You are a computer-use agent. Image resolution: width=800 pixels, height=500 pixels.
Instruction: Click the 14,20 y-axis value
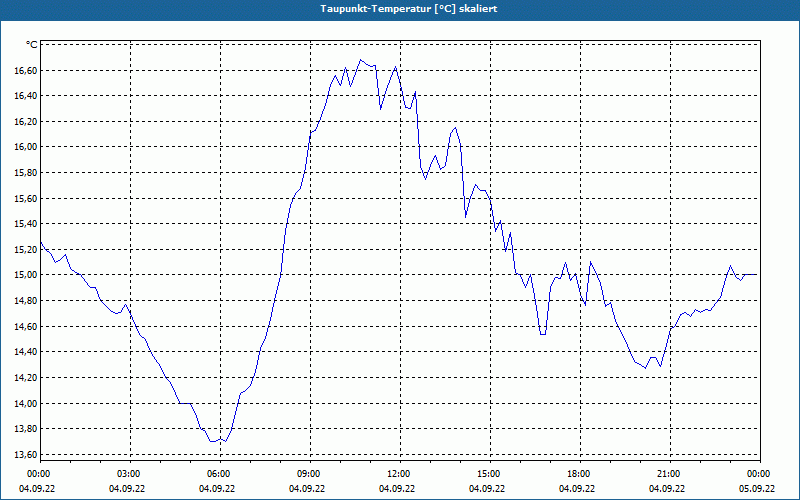[26, 378]
